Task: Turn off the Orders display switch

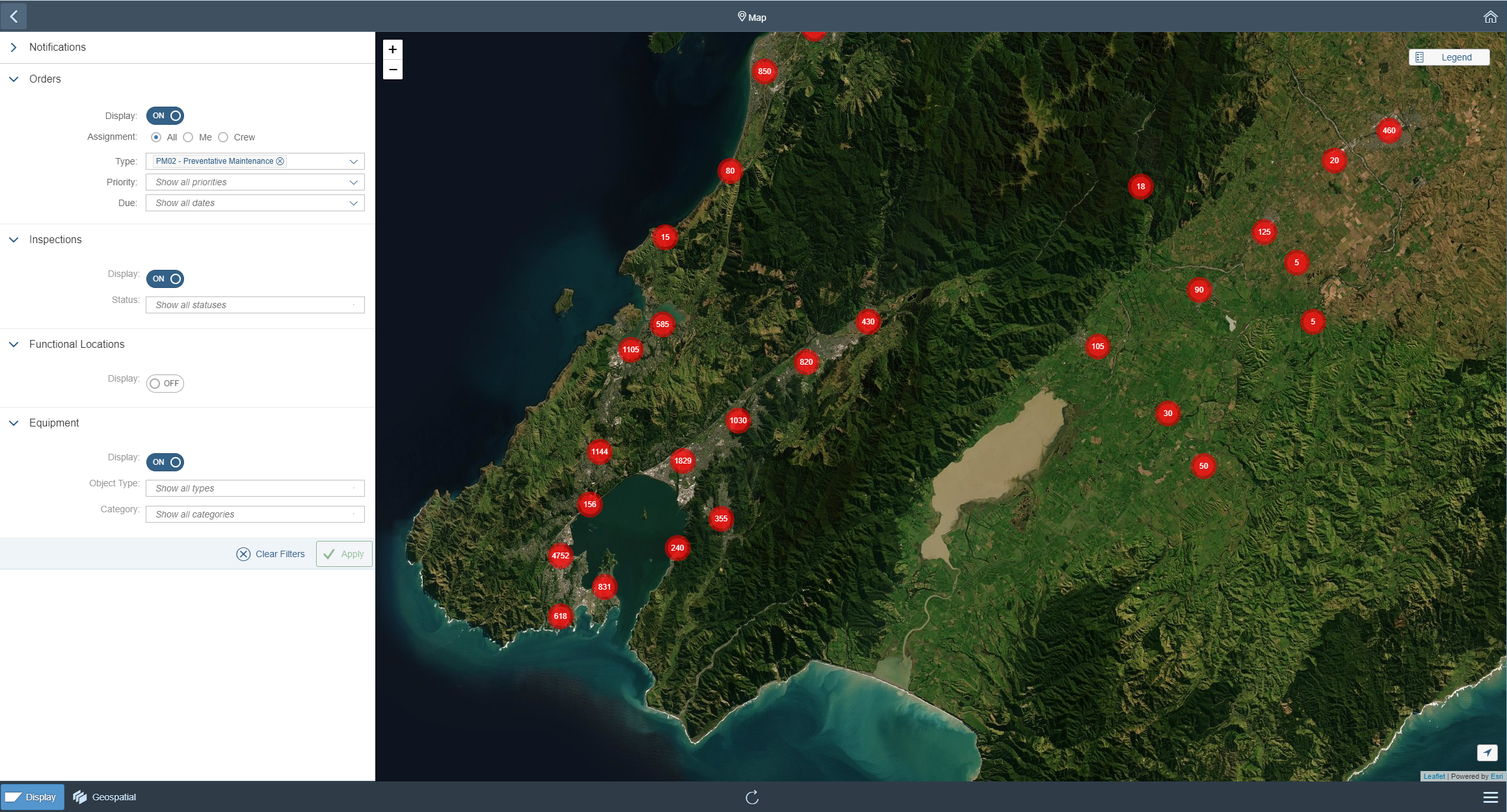Action: pos(165,116)
